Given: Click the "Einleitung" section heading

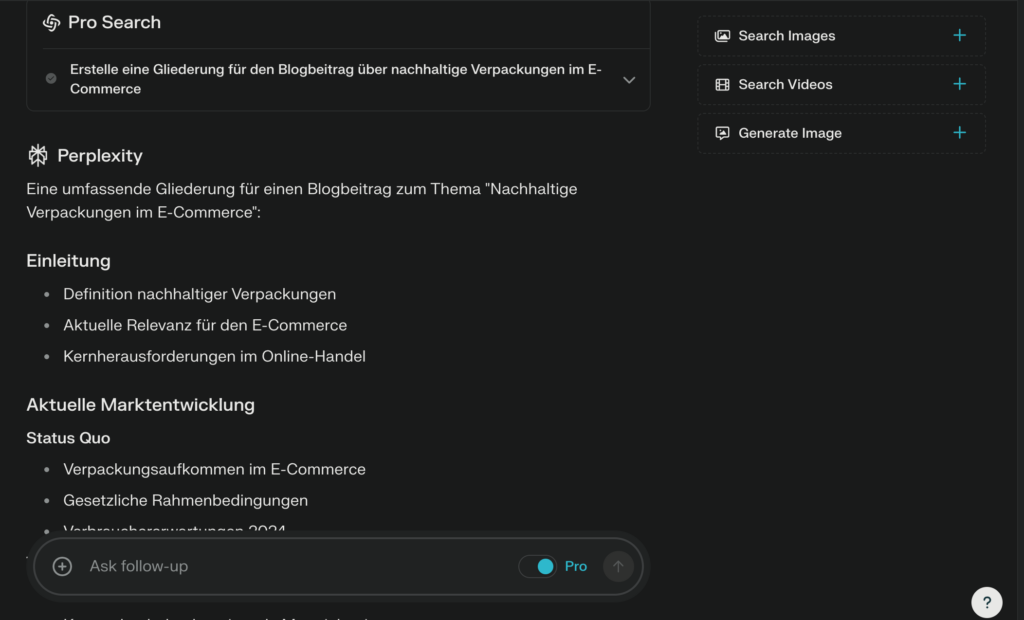Looking at the screenshot, I should click(x=68, y=261).
